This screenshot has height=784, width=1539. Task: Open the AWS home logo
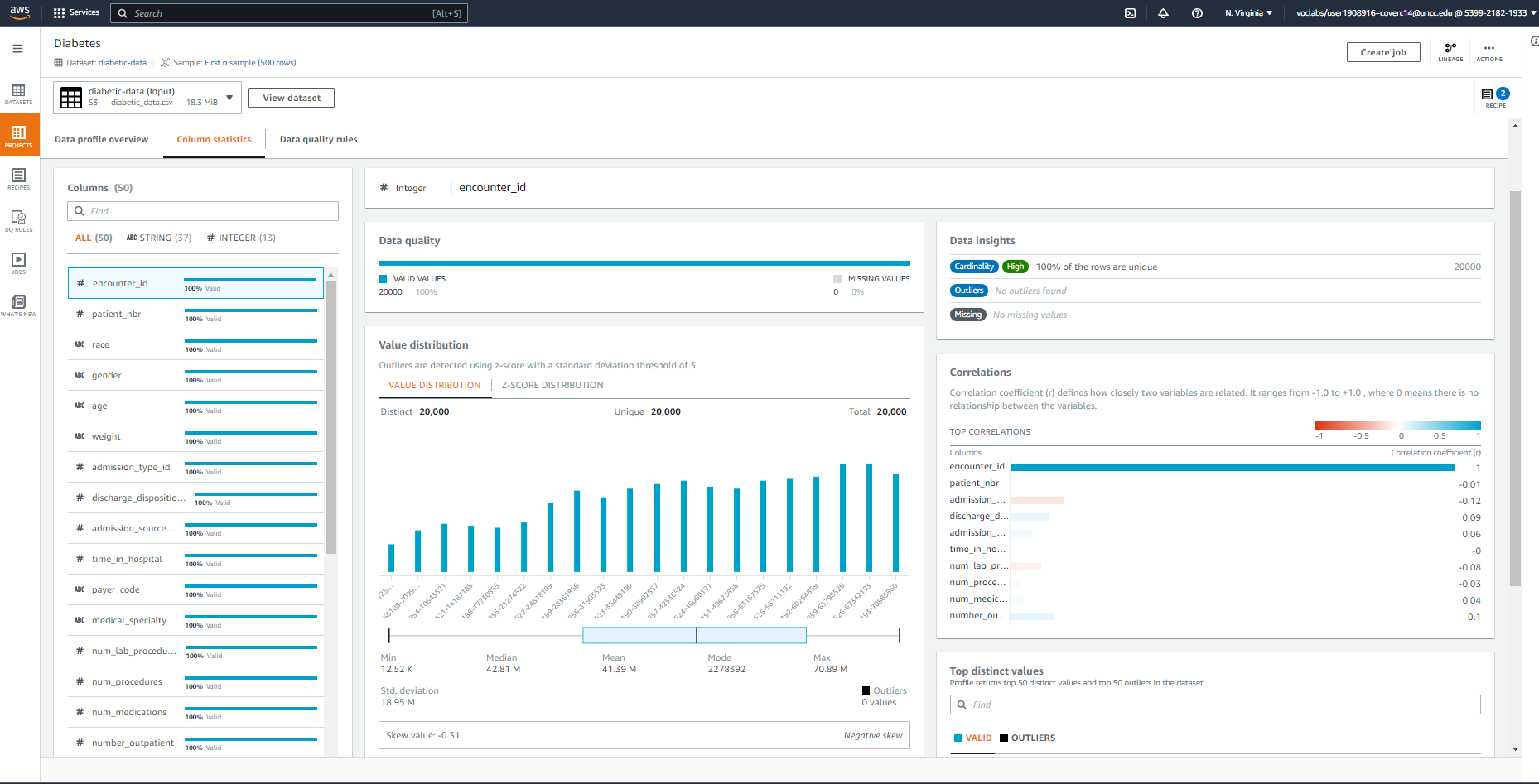tap(20, 12)
